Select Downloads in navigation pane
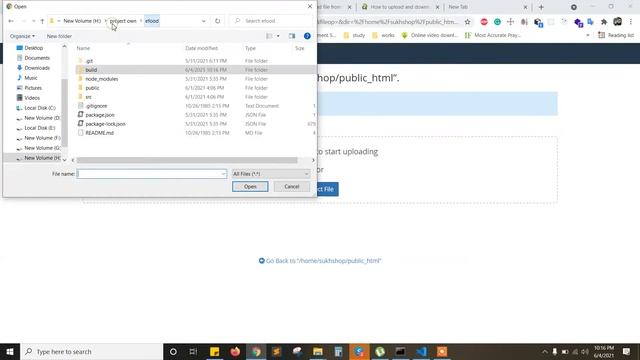Screen dimensions: 640x360 [37, 68]
